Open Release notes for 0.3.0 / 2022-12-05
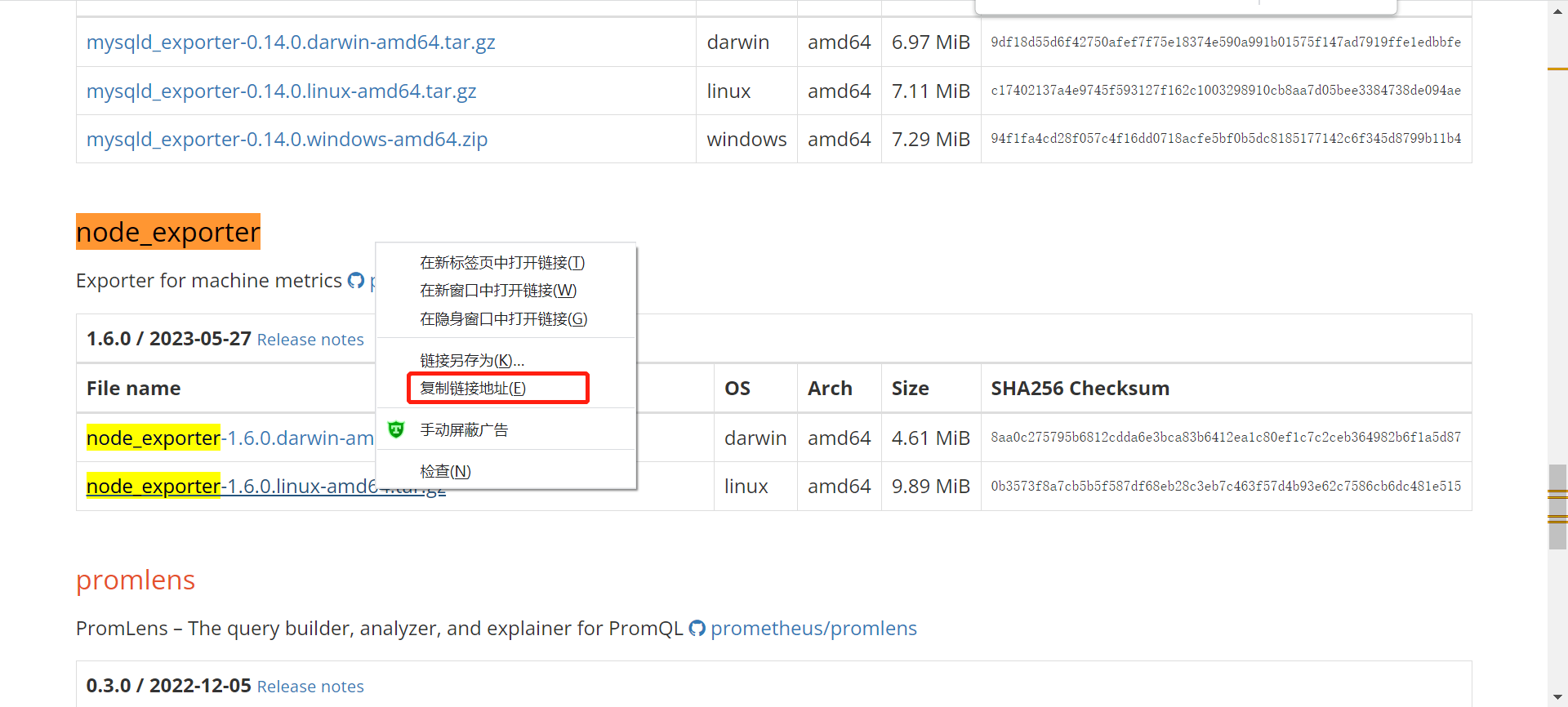The height and width of the screenshot is (707, 1568). coord(310,687)
